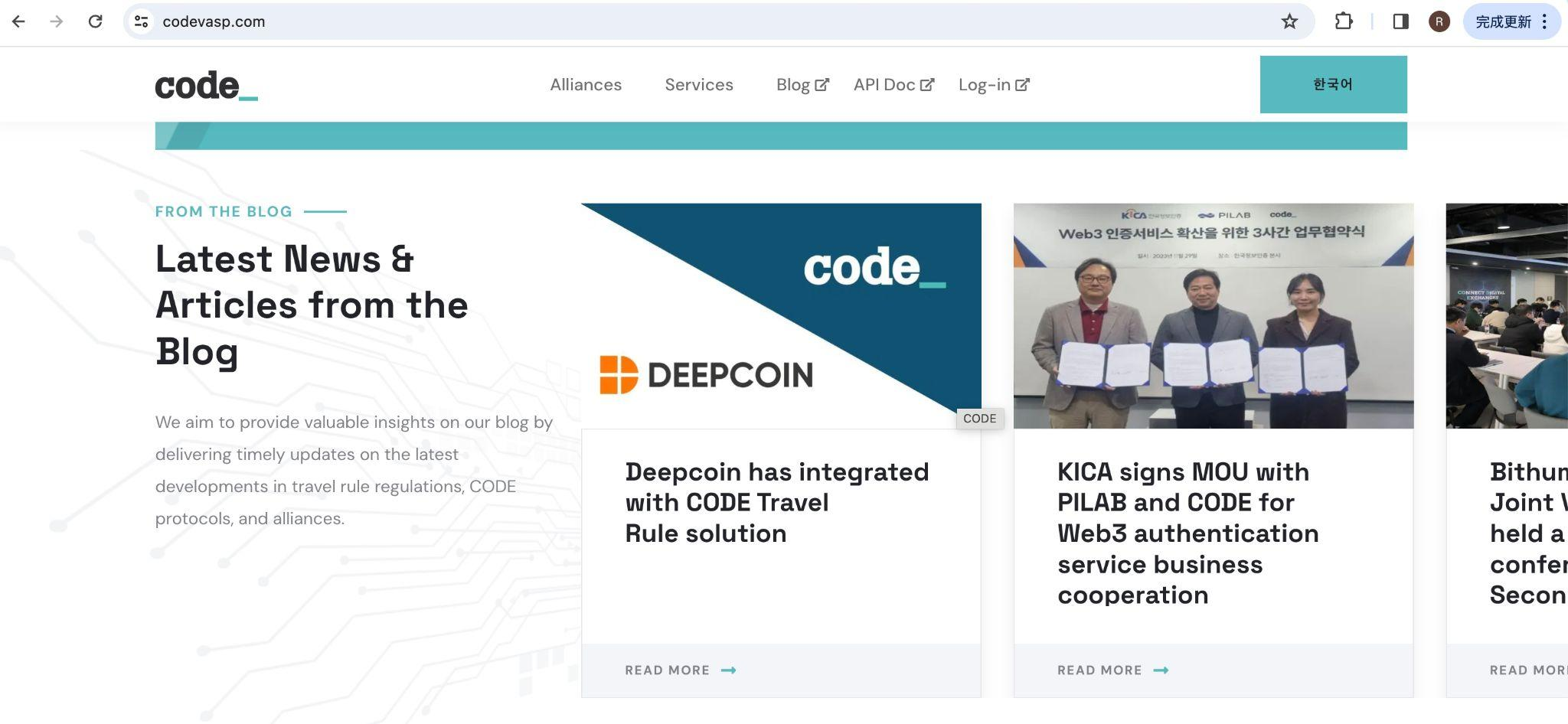Open the KICA signs MOU article

click(1187, 533)
